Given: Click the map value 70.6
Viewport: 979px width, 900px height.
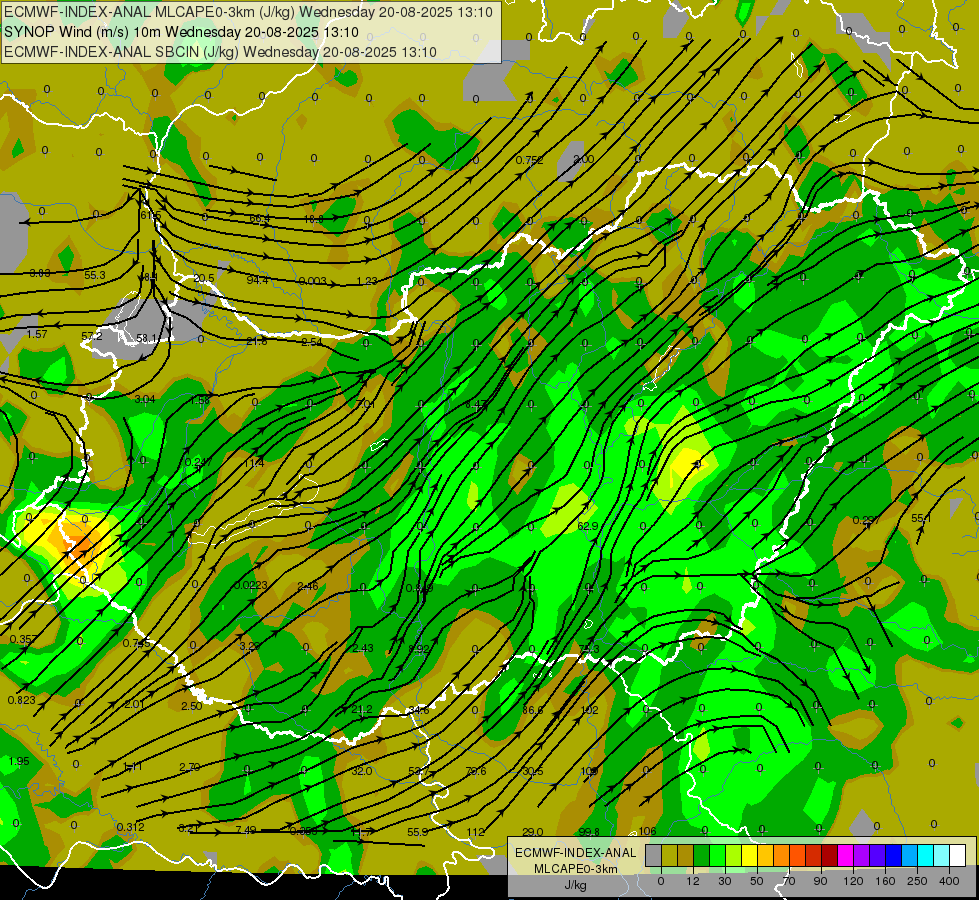Looking at the screenshot, I should [x=476, y=771].
